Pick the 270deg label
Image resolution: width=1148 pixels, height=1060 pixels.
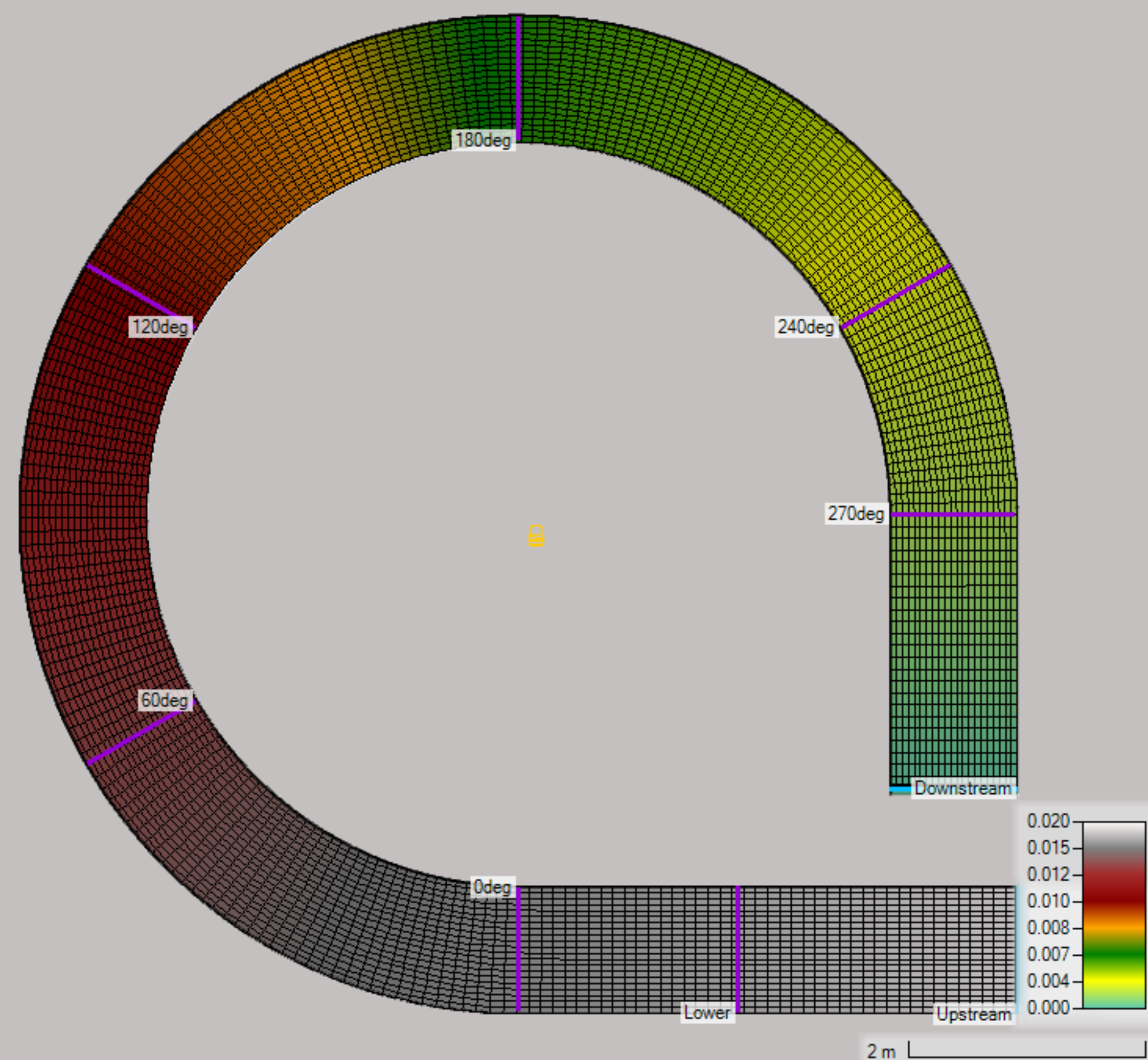pos(855,513)
